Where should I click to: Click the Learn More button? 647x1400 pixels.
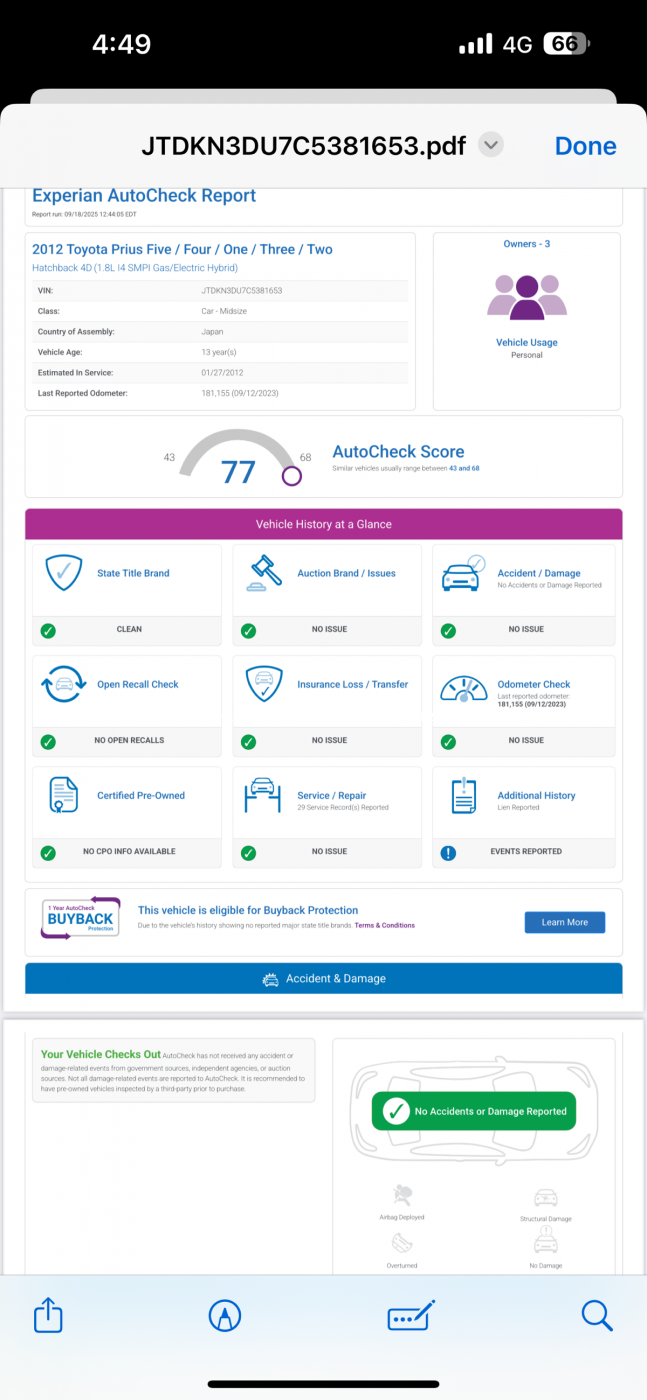[x=564, y=922]
